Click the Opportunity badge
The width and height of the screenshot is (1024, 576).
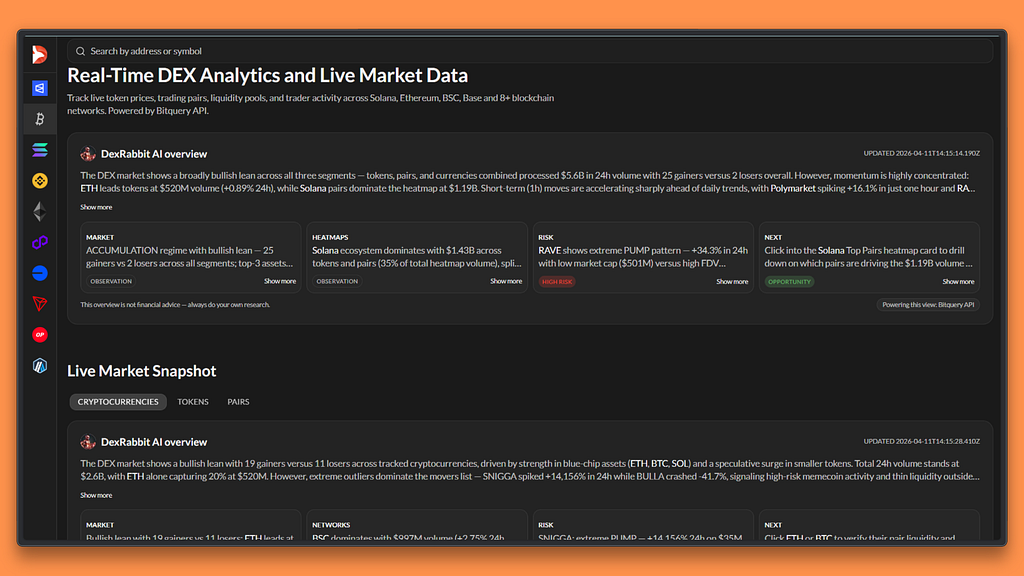pos(789,281)
